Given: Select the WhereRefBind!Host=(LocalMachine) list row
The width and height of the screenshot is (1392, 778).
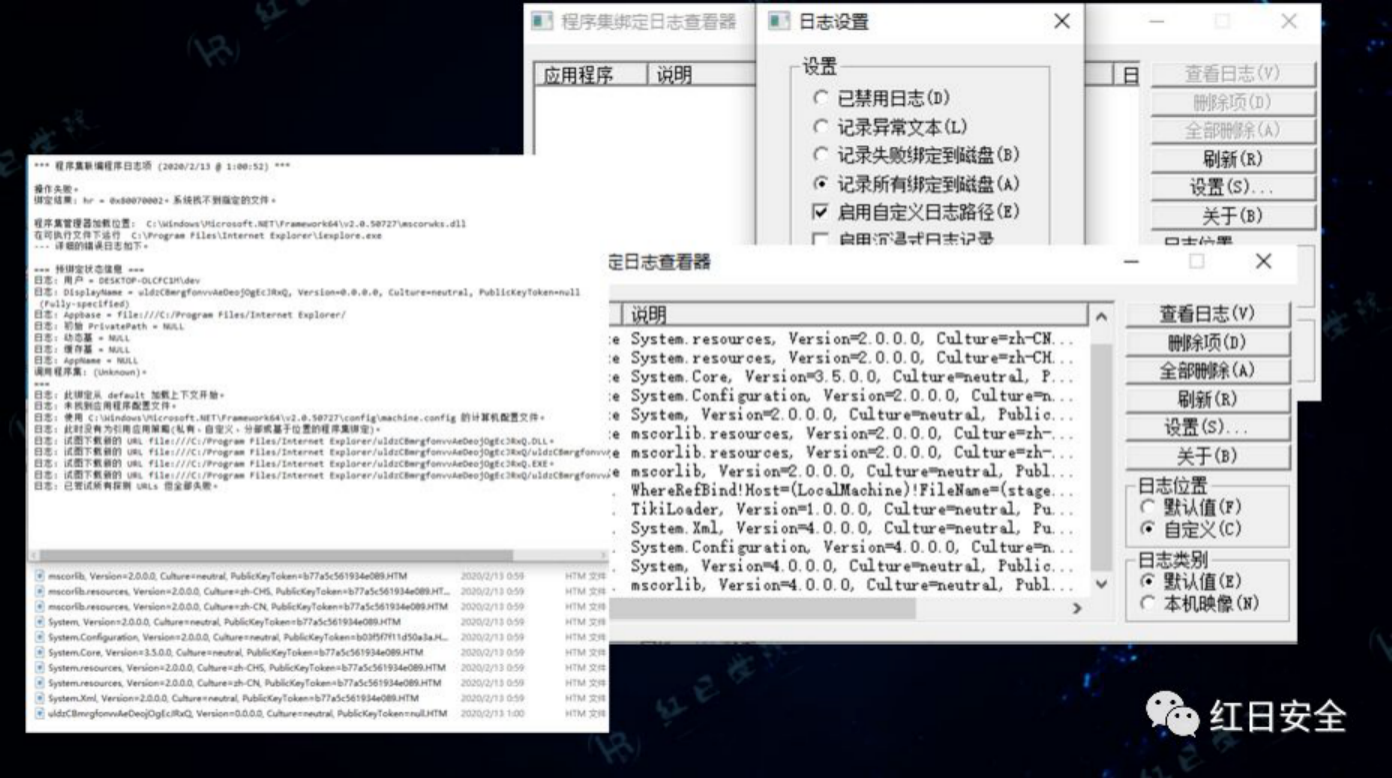Looking at the screenshot, I should click(850, 490).
